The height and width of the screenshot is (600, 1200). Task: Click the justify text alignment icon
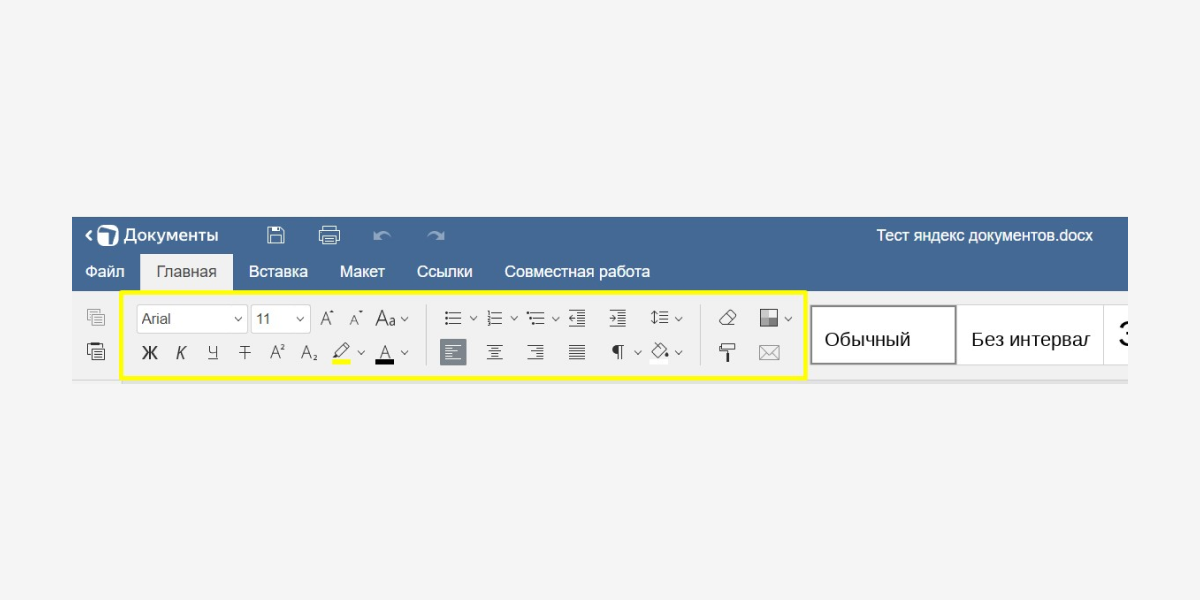[577, 352]
